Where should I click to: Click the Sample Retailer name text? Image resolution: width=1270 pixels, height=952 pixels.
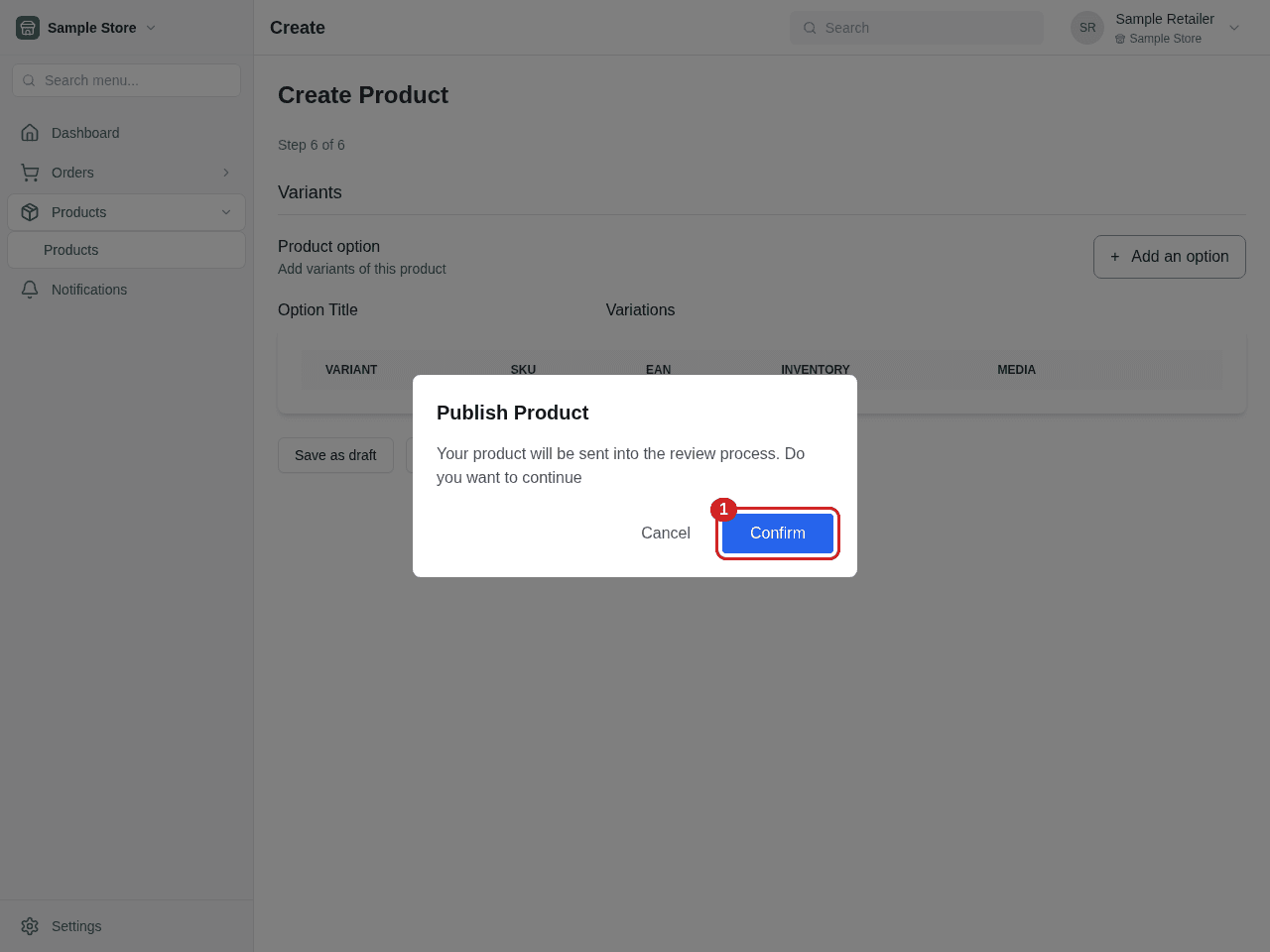pos(1165,19)
